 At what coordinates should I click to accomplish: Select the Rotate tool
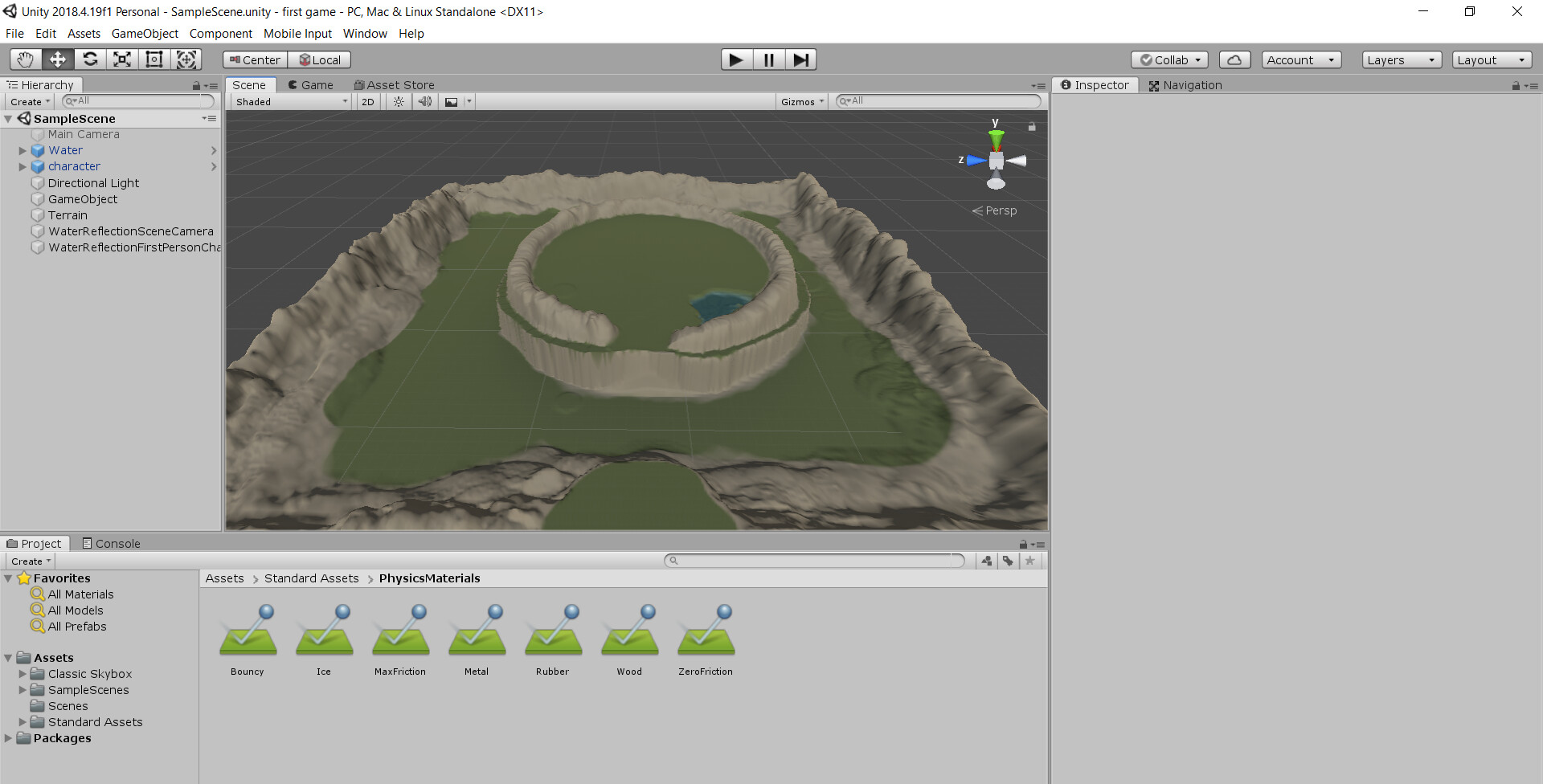[90, 59]
